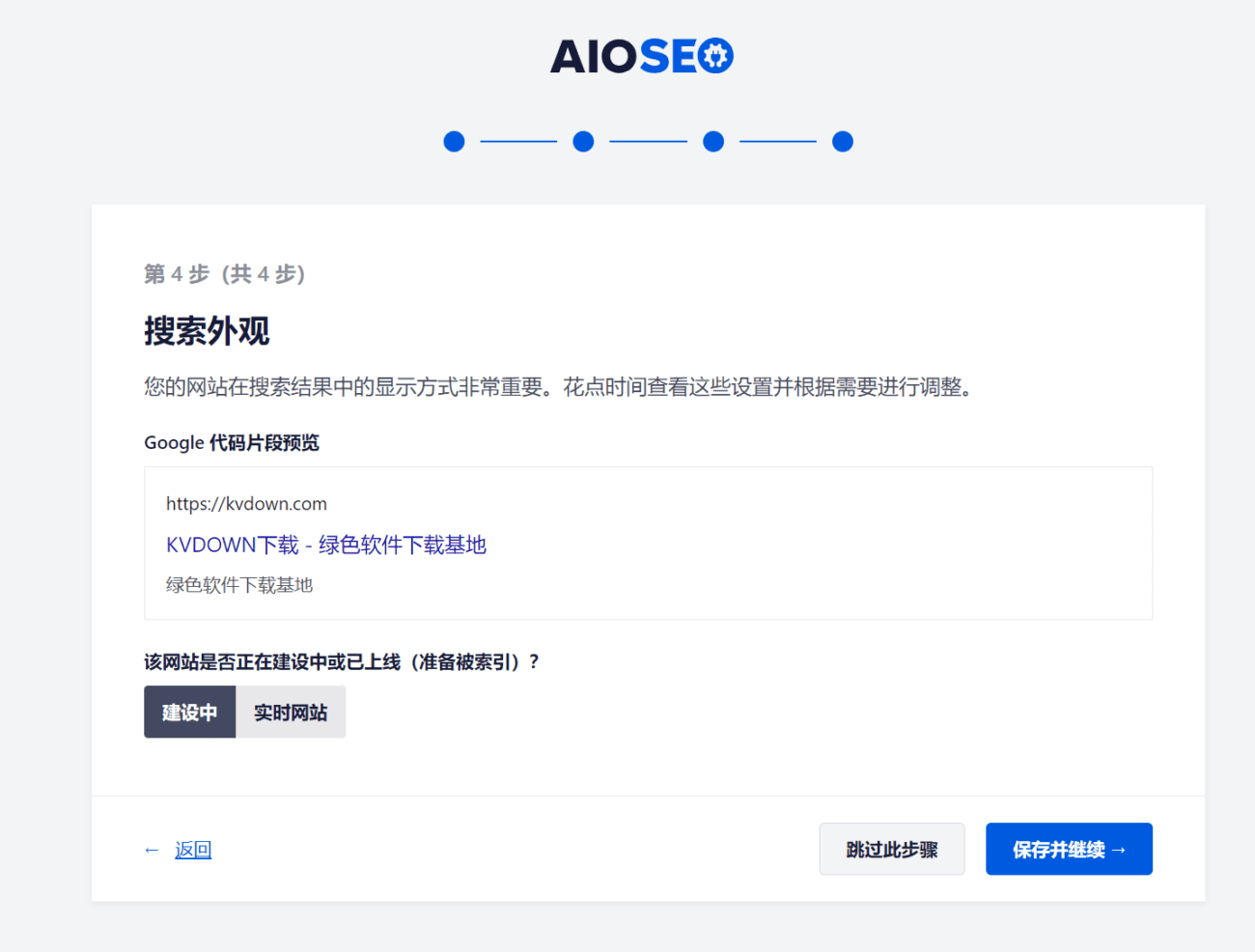
Task: Click the URL https://kvdown.com in the preview
Action: click(245, 503)
